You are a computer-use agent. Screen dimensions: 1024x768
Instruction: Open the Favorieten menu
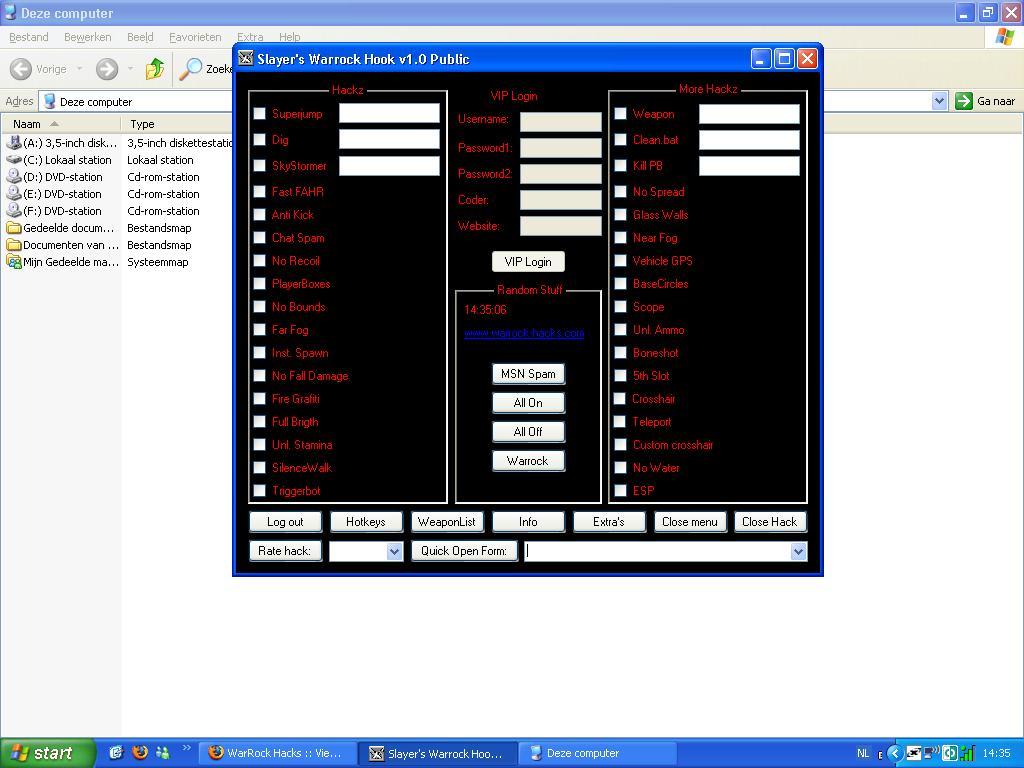pyautogui.click(x=195, y=37)
